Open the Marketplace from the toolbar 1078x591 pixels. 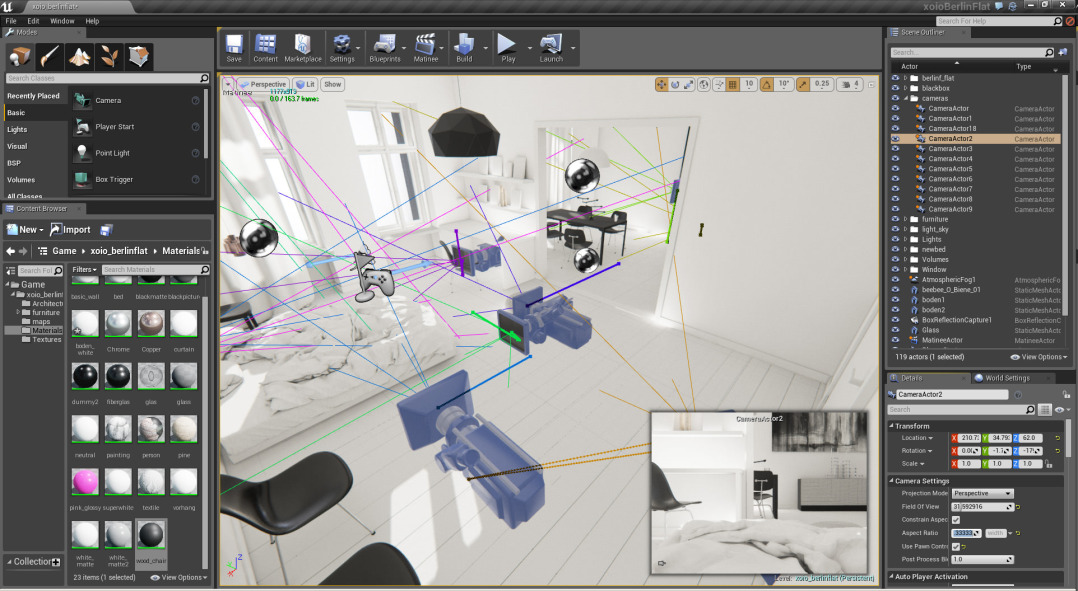[x=303, y=47]
